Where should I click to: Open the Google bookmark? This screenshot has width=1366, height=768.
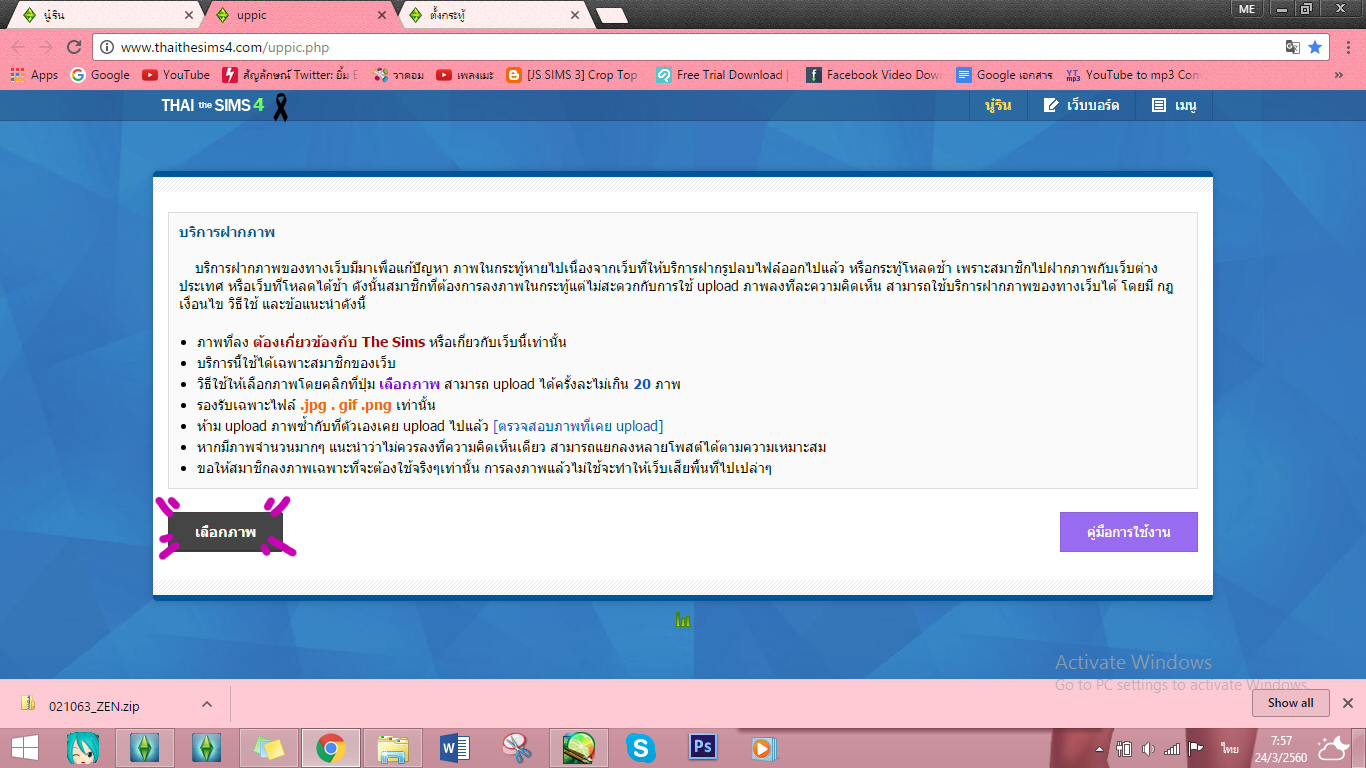pos(100,75)
